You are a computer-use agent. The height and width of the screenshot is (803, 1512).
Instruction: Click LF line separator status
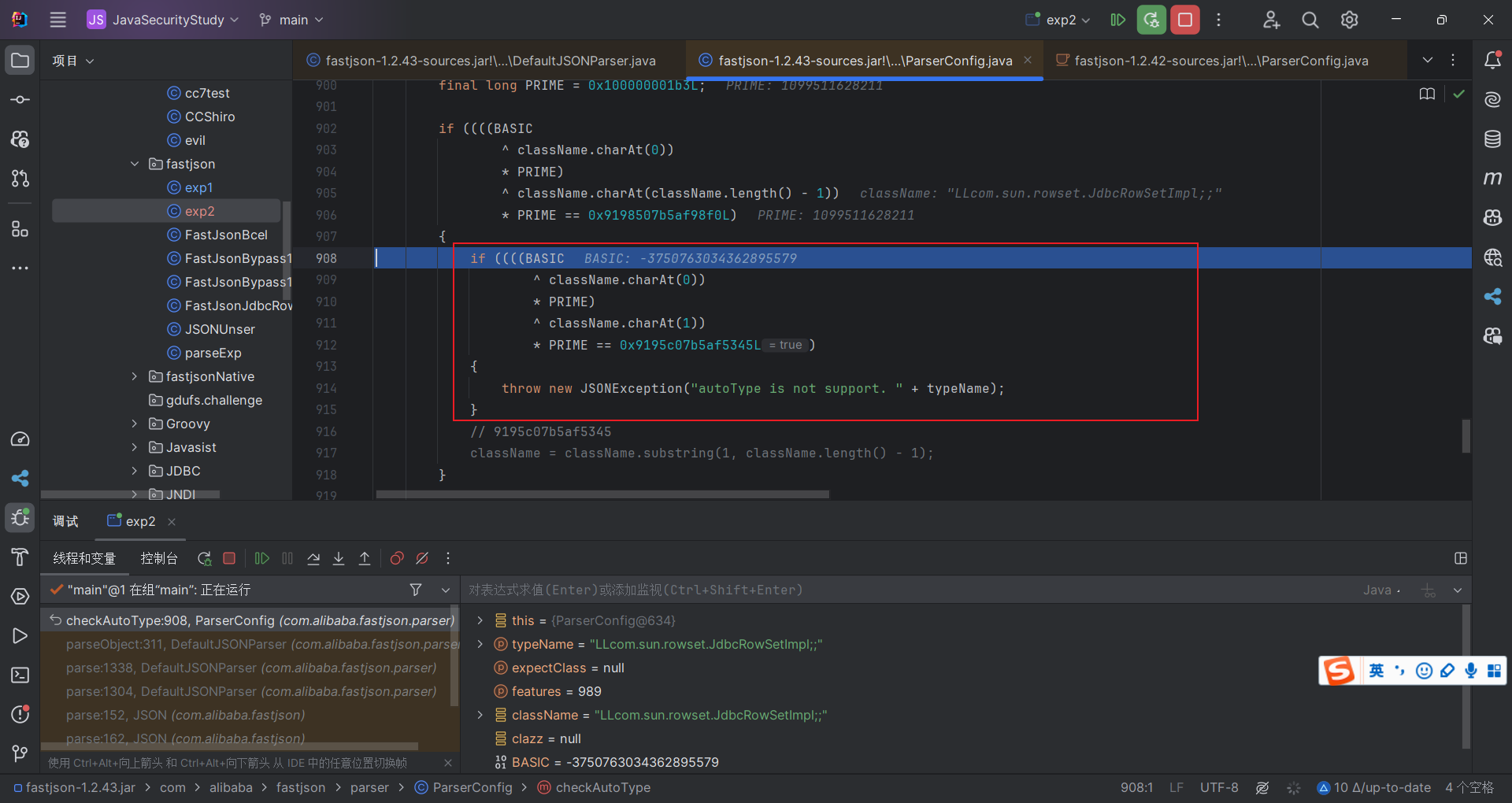1177,787
